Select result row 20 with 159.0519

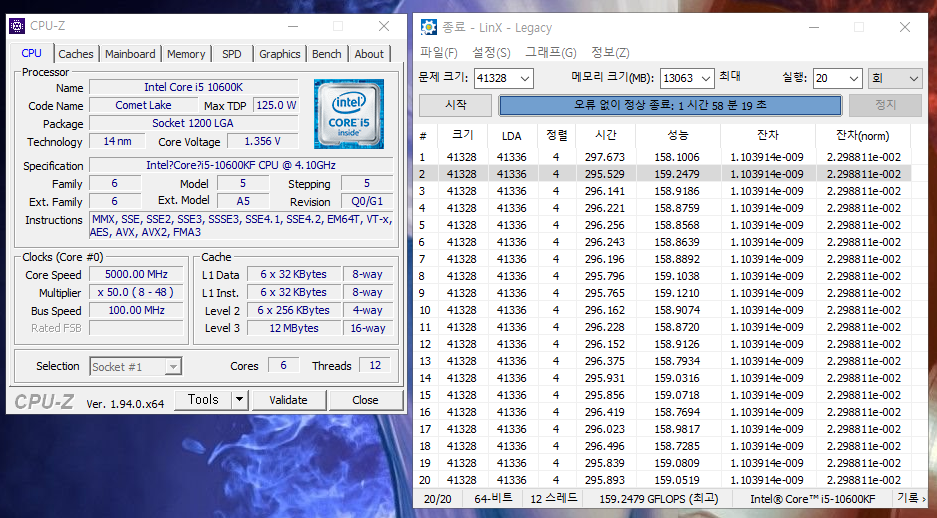click(663, 480)
